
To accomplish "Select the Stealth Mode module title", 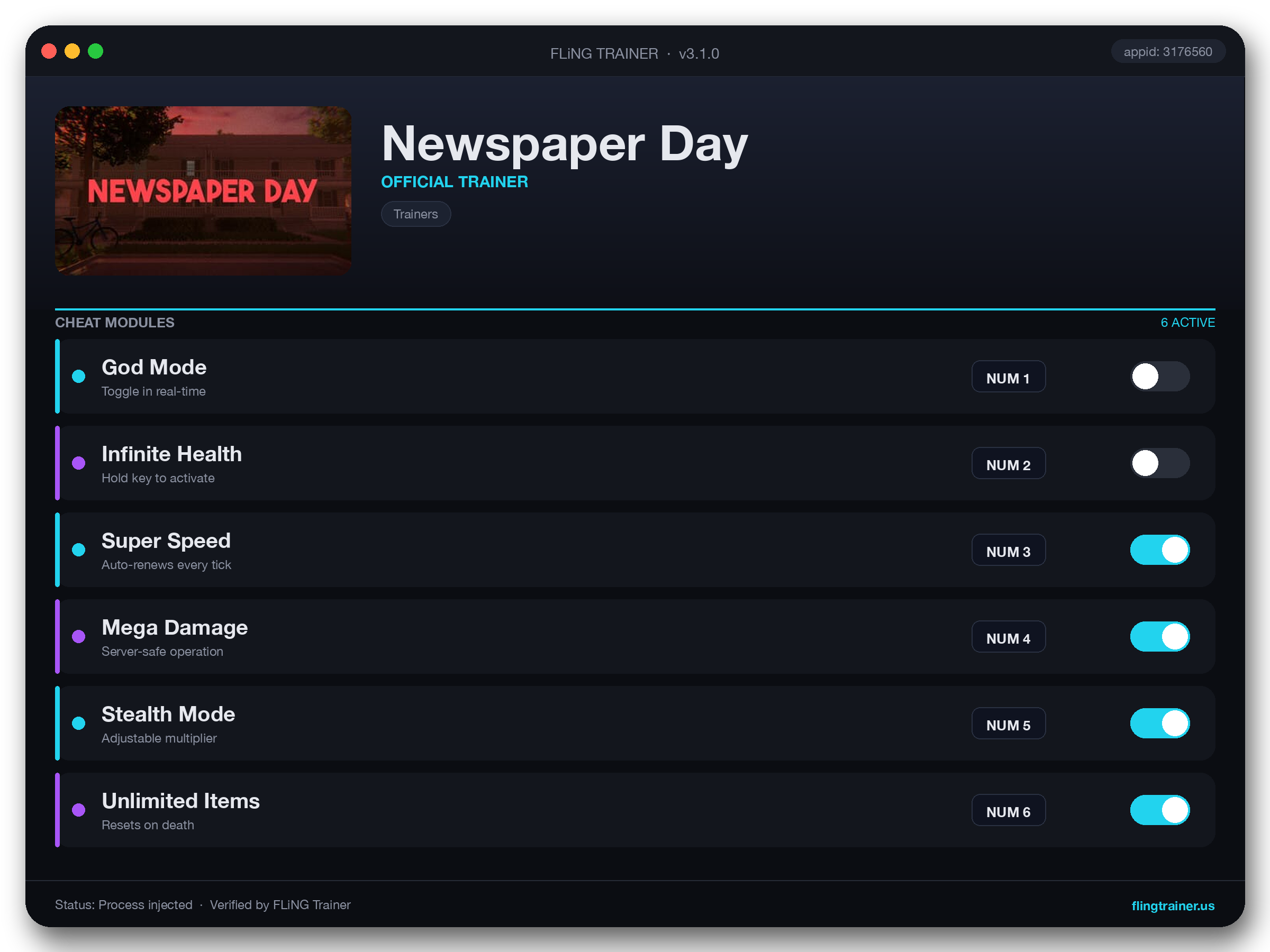I will 168,715.
